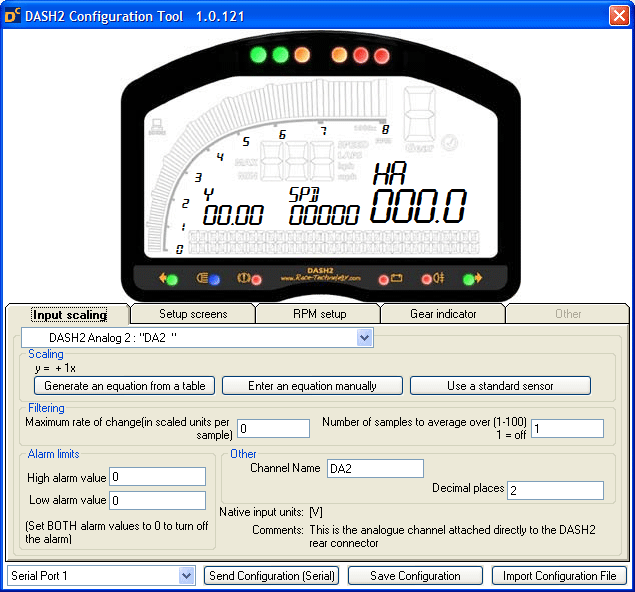This screenshot has width=635, height=592.
Task: Go to the Gear indicator tab
Action: [443, 314]
